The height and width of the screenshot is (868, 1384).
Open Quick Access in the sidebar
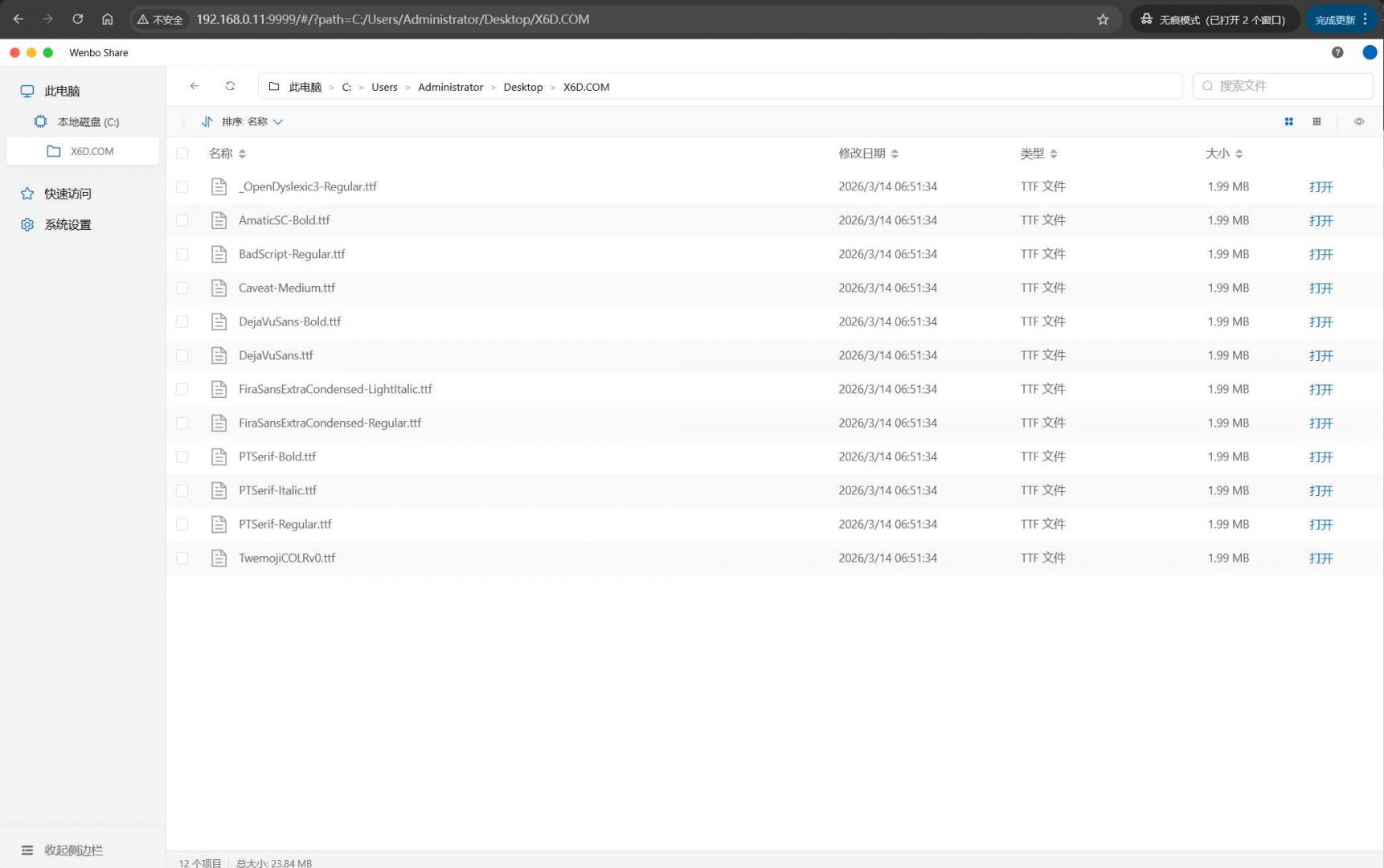[68, 194]
